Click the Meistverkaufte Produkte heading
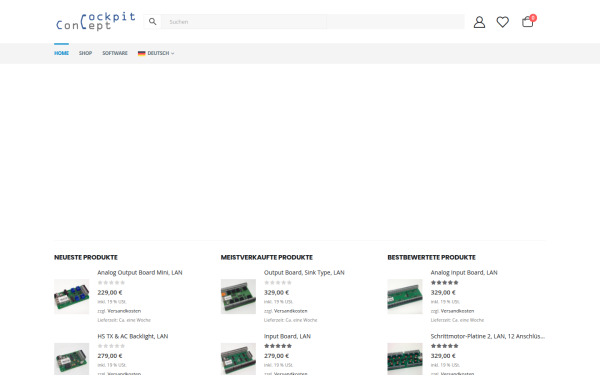Image resolution: width=600 pixels, height=375 pixels. 267,258
